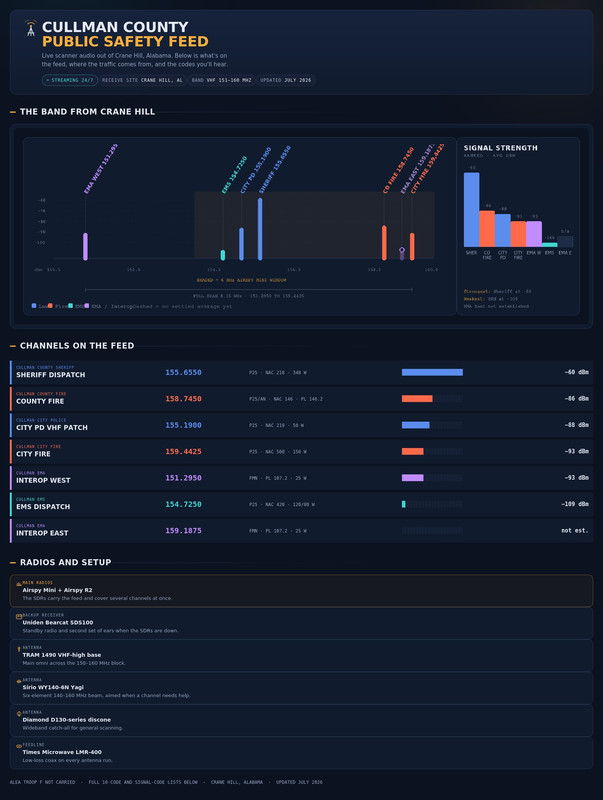Select the City PD 155.1900 spectrum spike
Screen dimensions: 603x800
click(x=241, y=244)
